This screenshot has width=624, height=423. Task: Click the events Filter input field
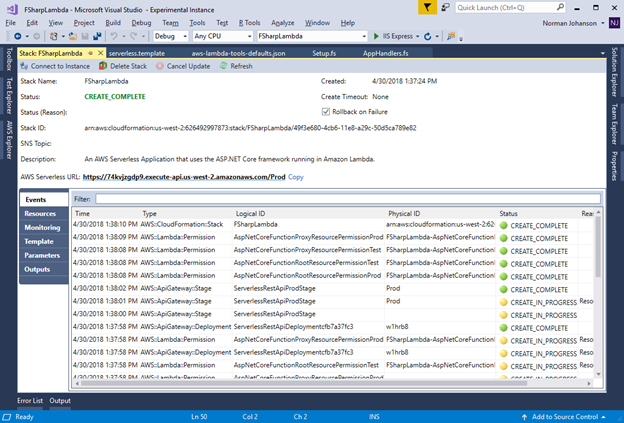348,199
